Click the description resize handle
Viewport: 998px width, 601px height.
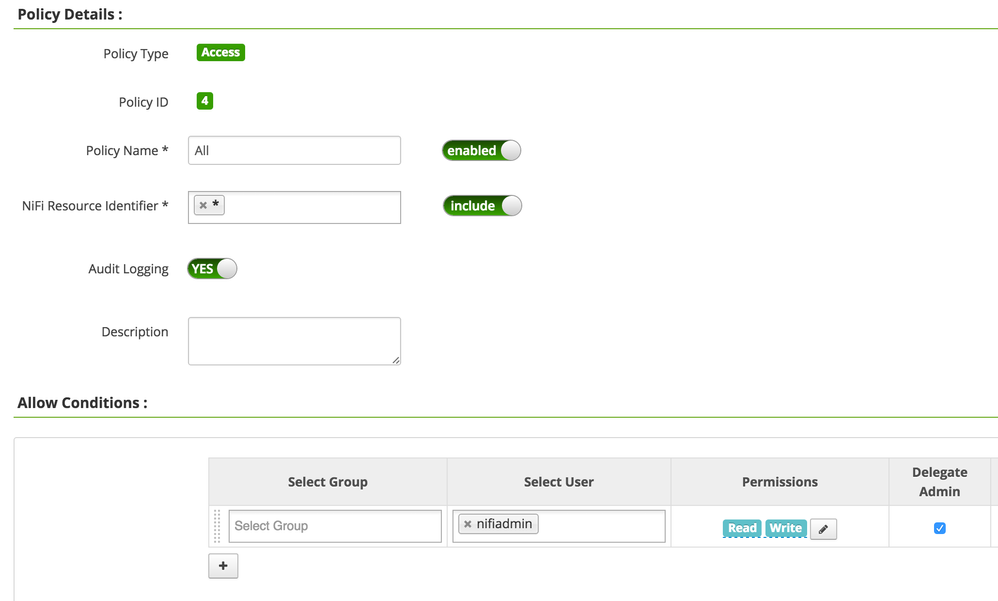(396, 360)
